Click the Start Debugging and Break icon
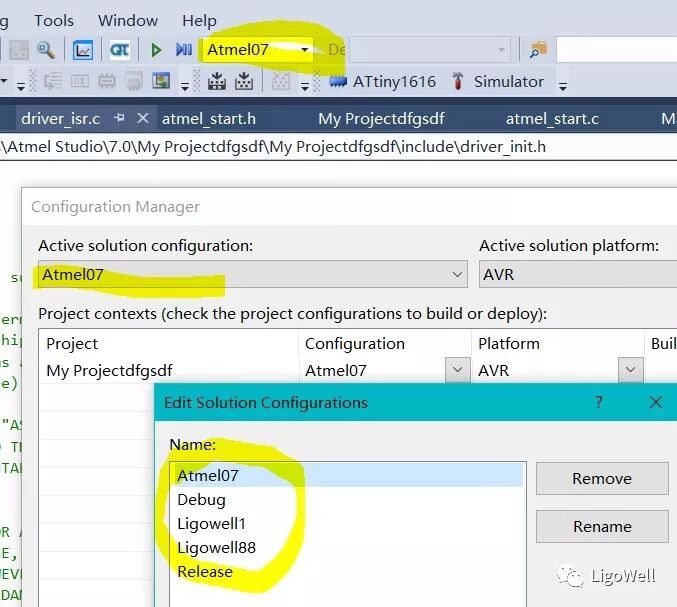 coord(184,50)
